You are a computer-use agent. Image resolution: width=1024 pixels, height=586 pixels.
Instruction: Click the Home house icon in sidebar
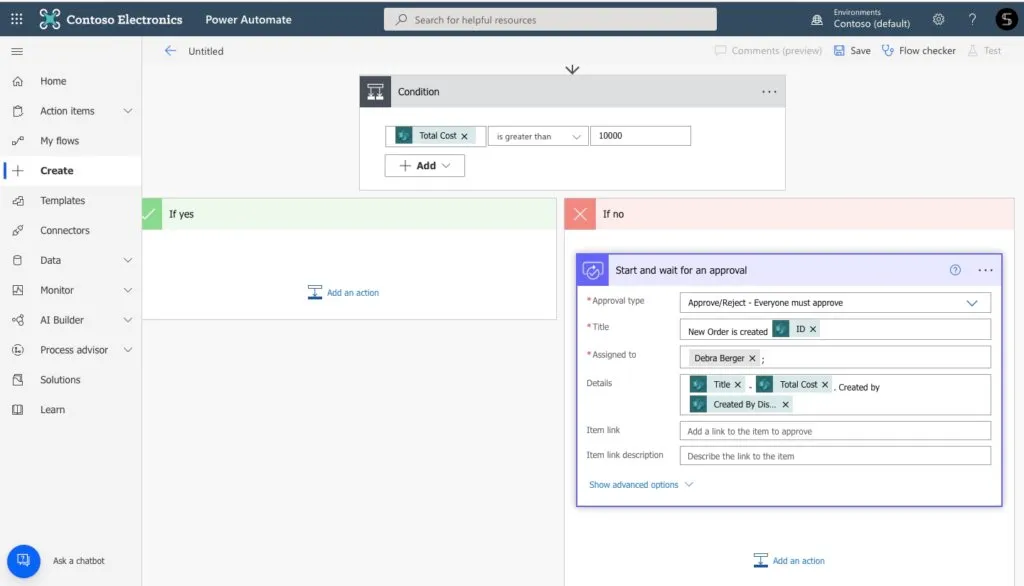pos(18,81)
